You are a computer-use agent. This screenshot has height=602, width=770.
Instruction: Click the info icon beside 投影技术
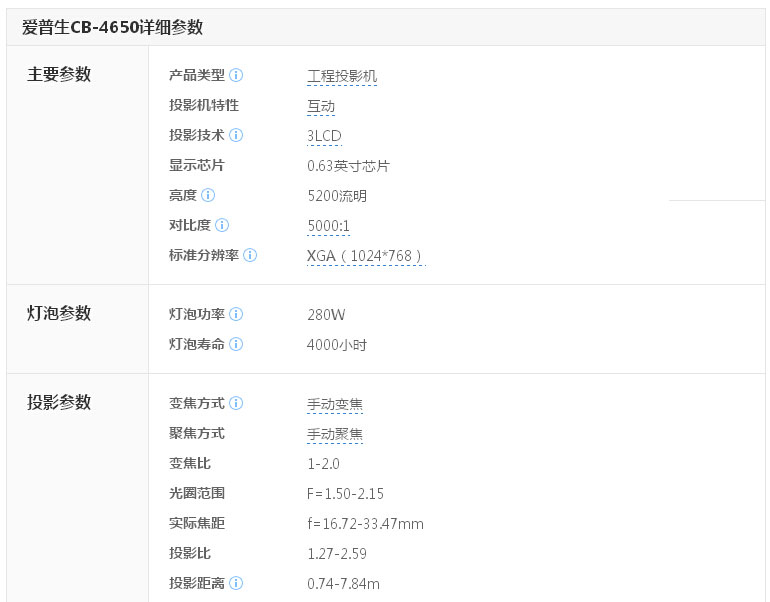click(236, 135)
